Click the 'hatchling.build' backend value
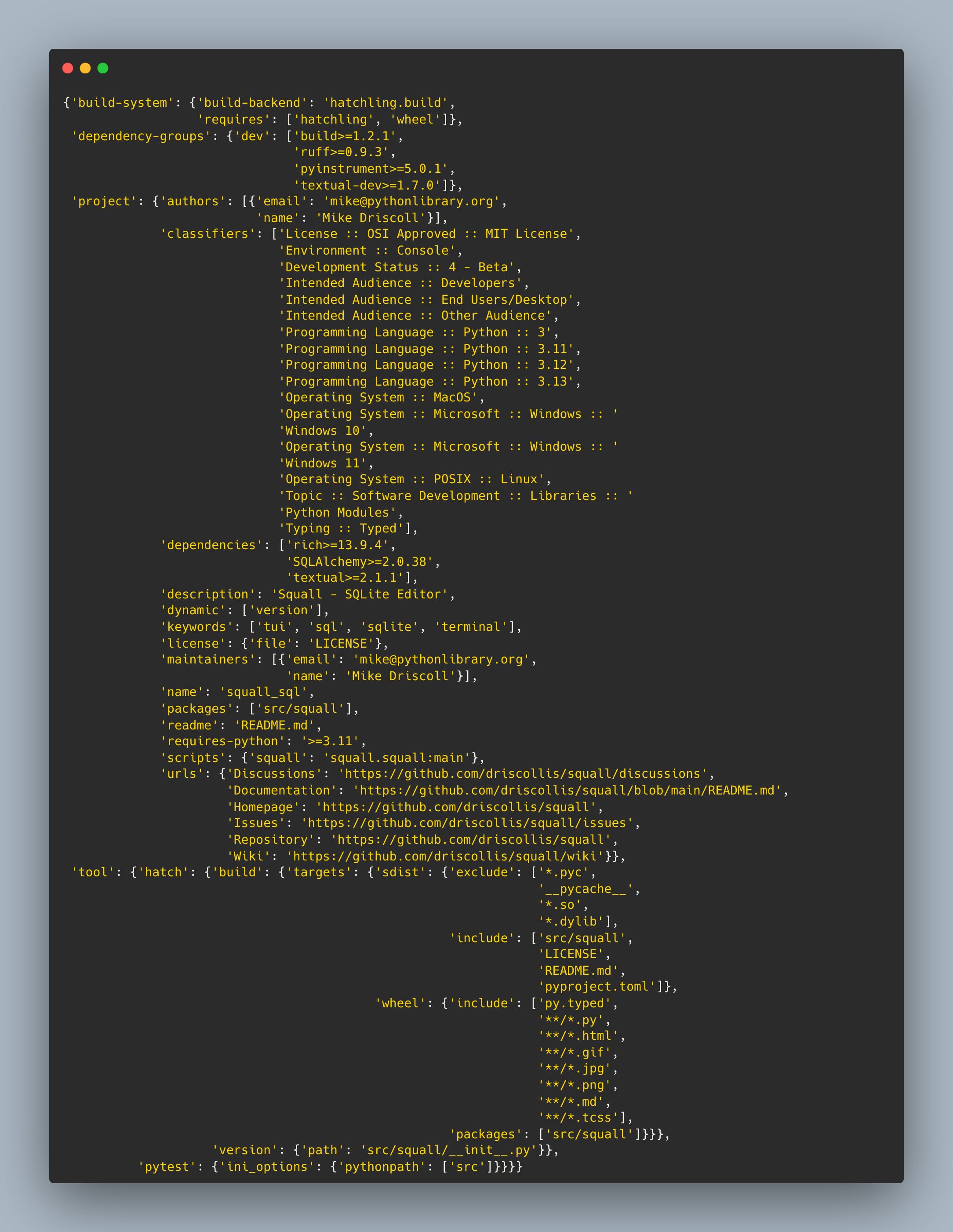The height and width of the screenshot is (1232, 953). click(x=385, y=103)
